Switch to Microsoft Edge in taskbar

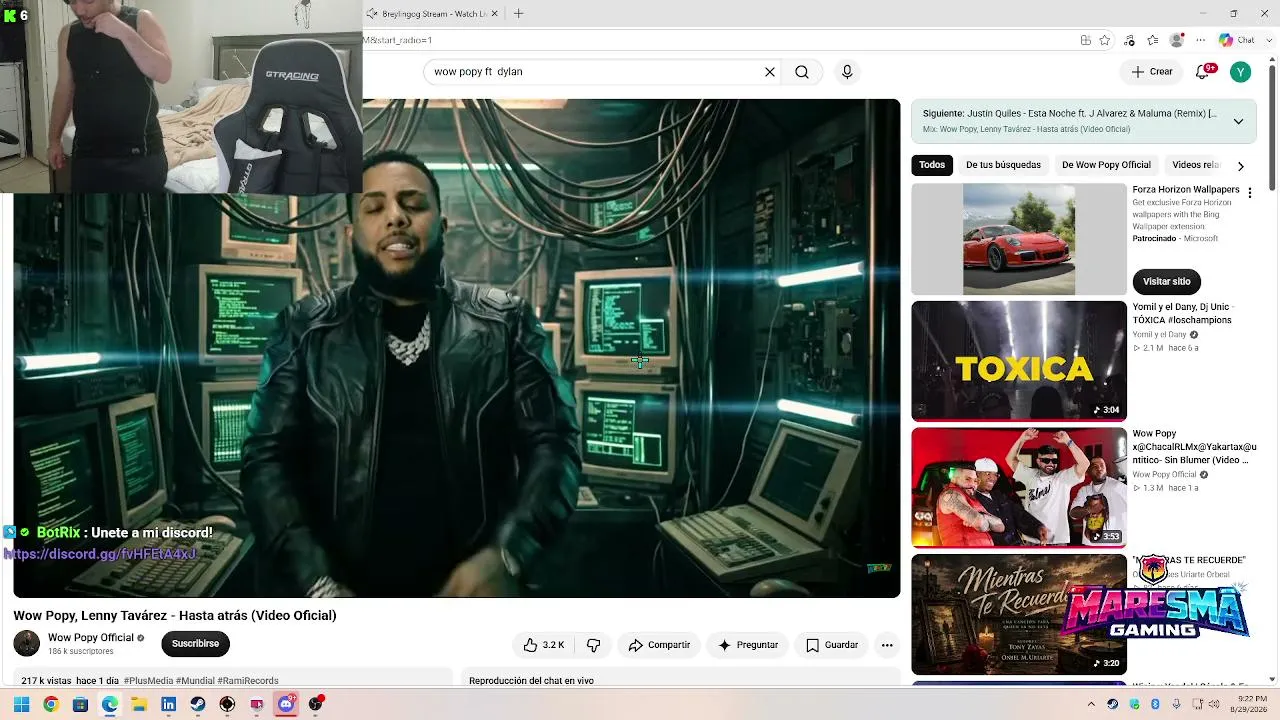tap(110, 704)
